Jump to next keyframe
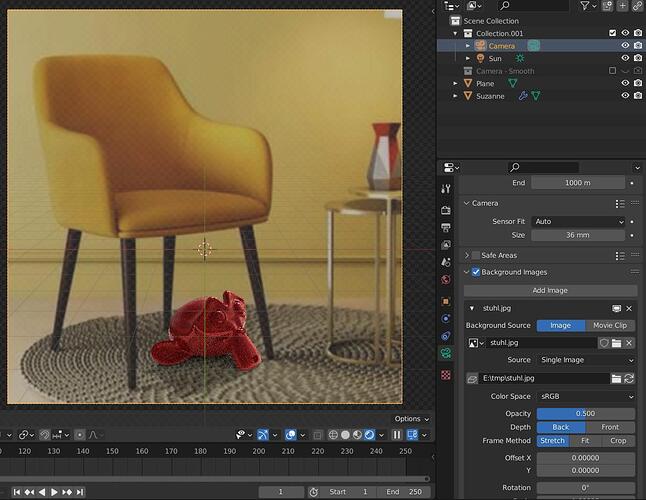This screenshot has height=500, width=646. tap(67, 492)
